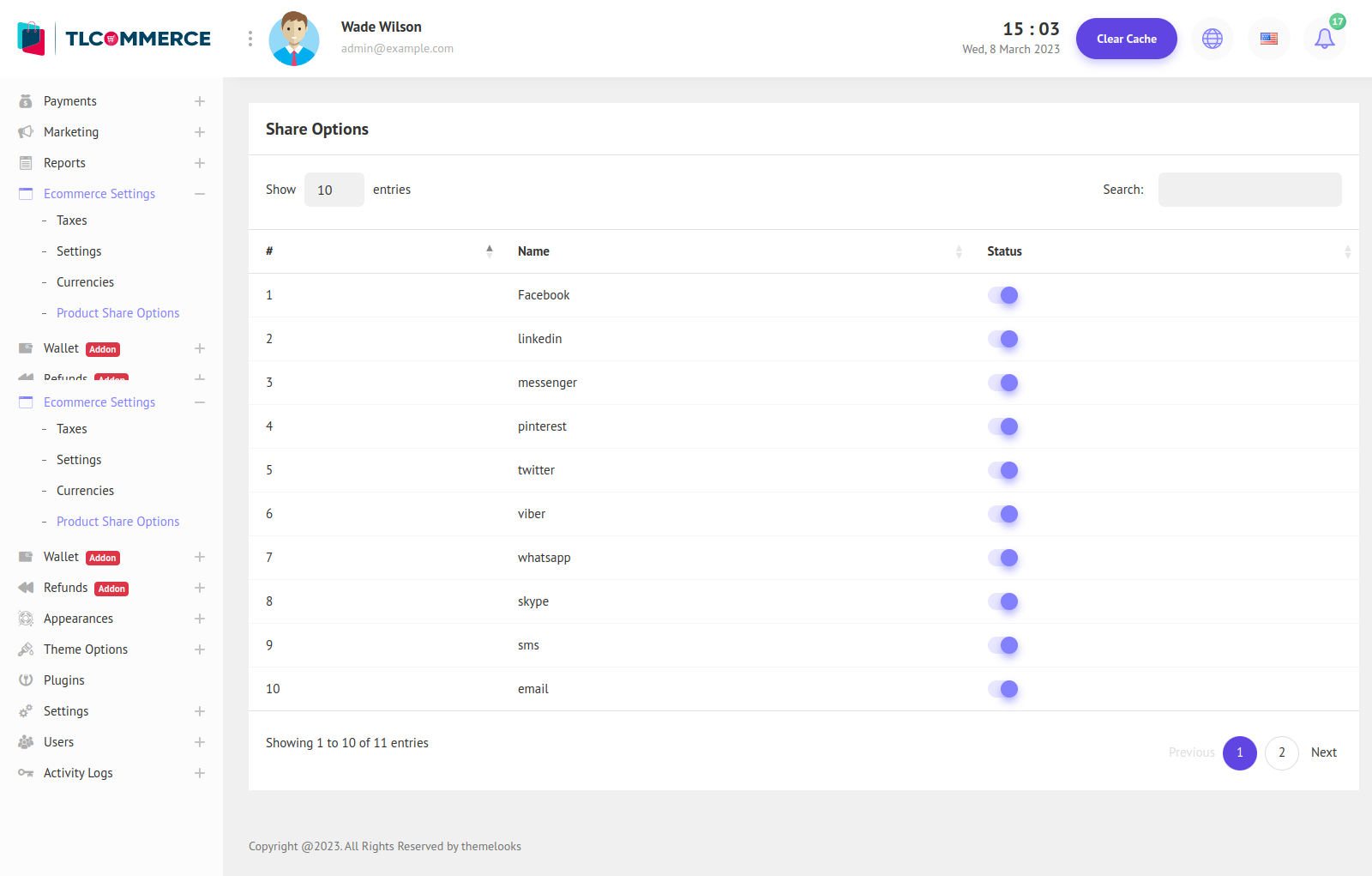Viewport: 1372px width, 876px height.
Task: Click the three-dot menu beside the logo
Action: tap(250, 39)
